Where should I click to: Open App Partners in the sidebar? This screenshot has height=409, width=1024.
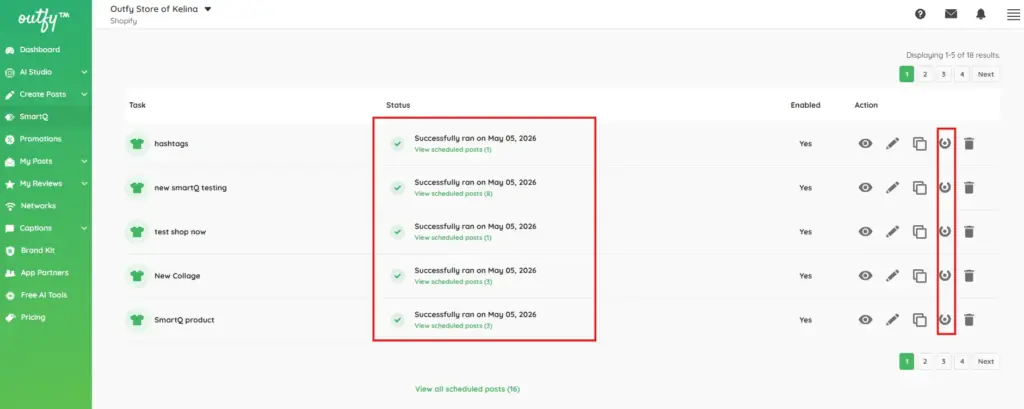tap(46, 273)
